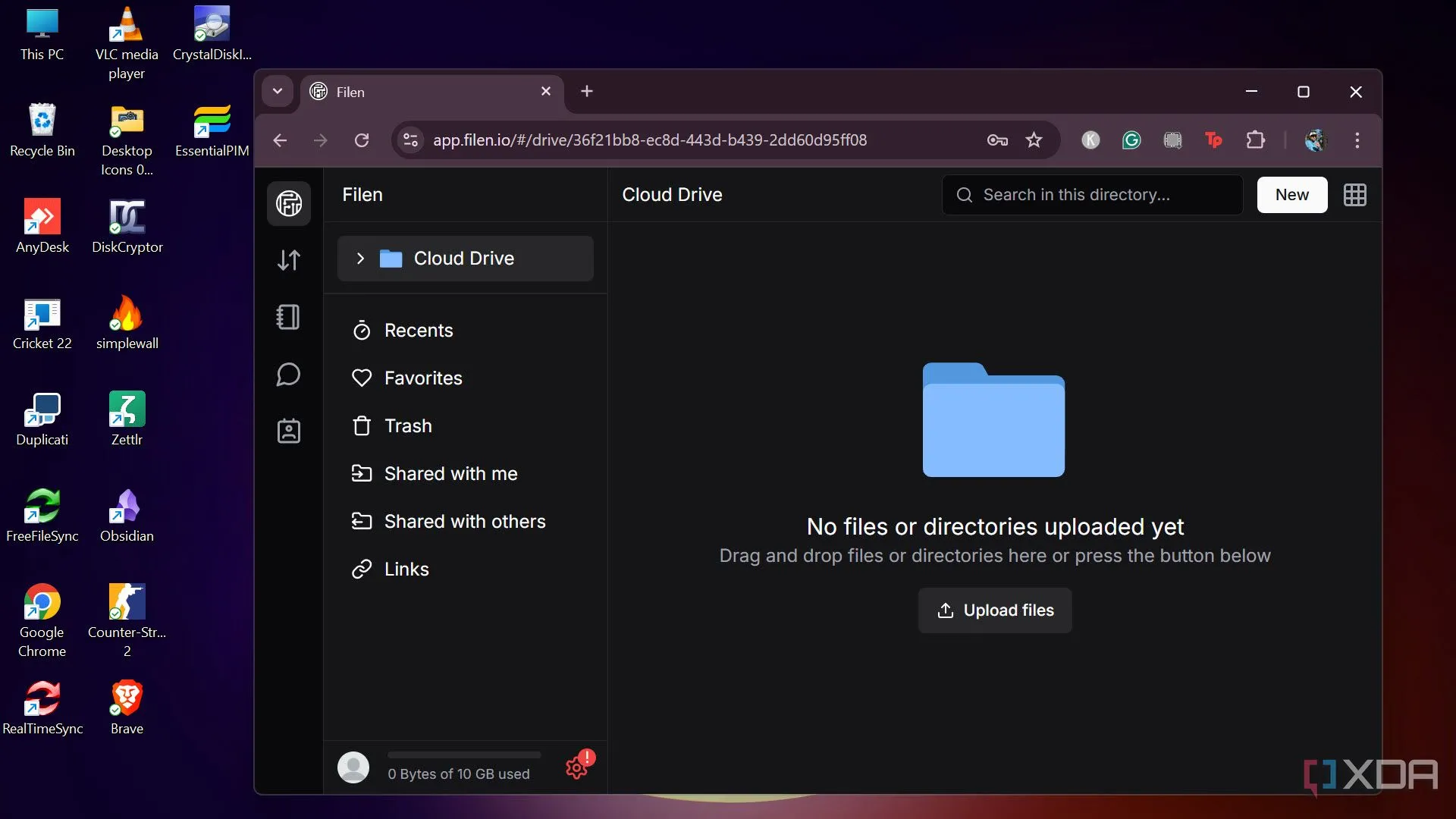
Task: Click the simplewall desktop icon
Action: pos(127,323)
